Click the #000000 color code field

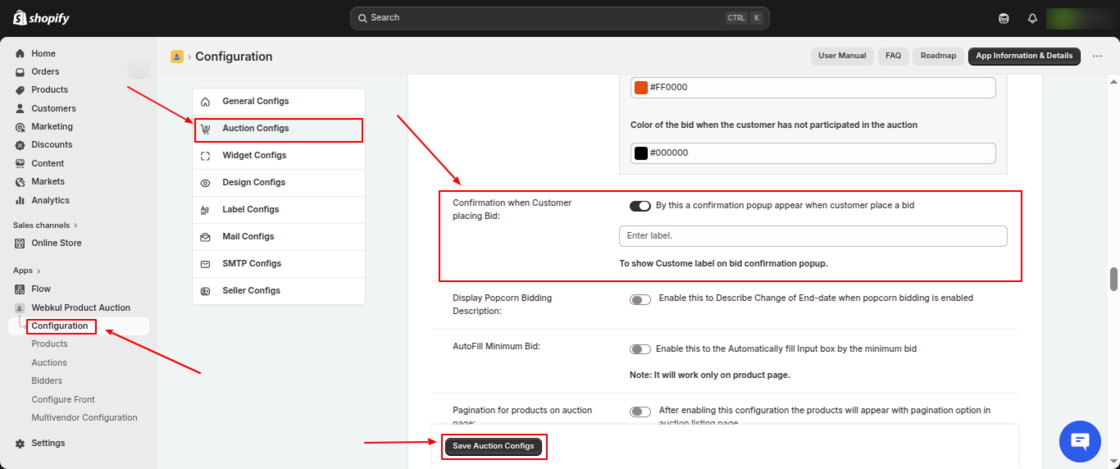pos(813,153)
